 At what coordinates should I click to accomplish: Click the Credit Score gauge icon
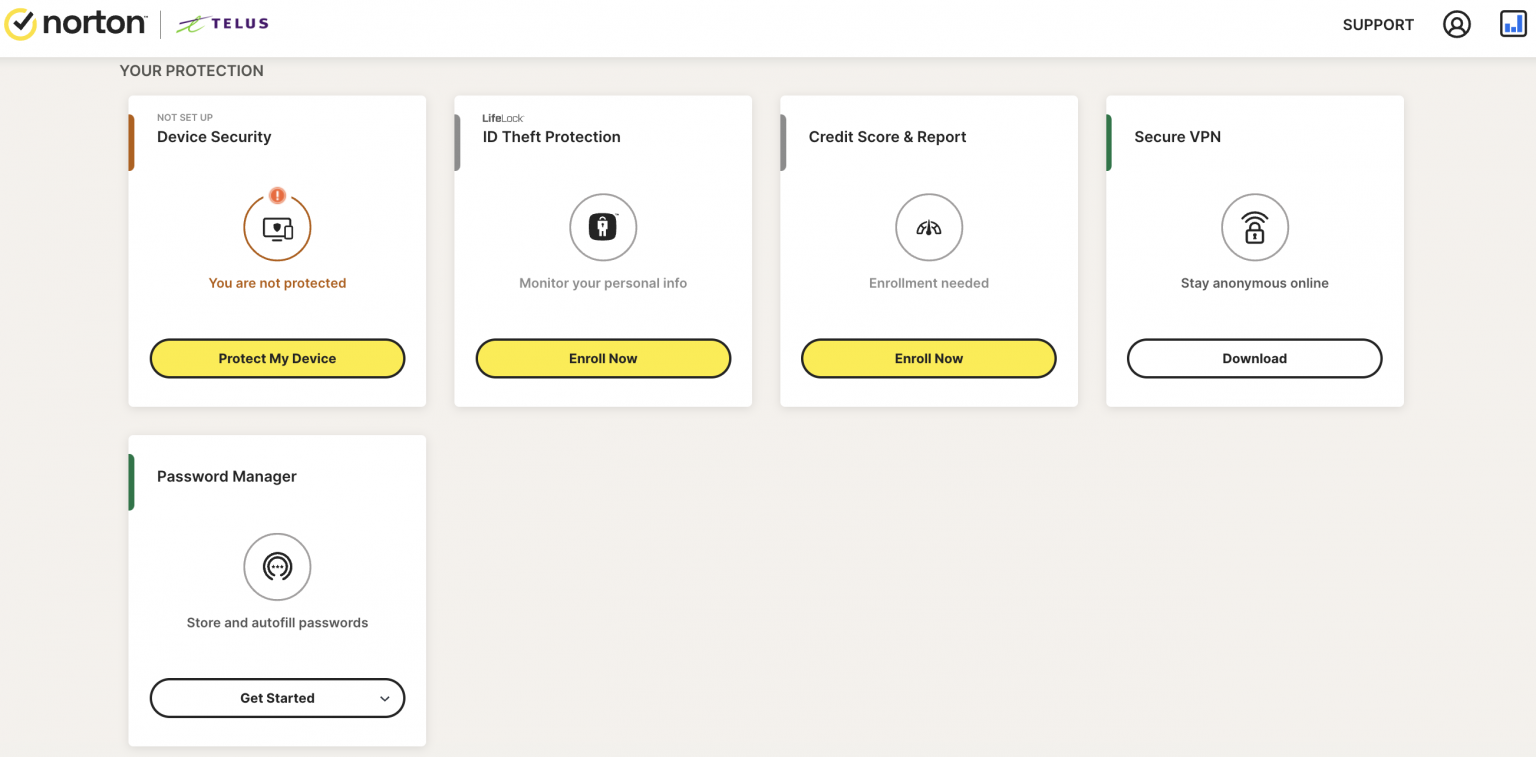point(929,228)
